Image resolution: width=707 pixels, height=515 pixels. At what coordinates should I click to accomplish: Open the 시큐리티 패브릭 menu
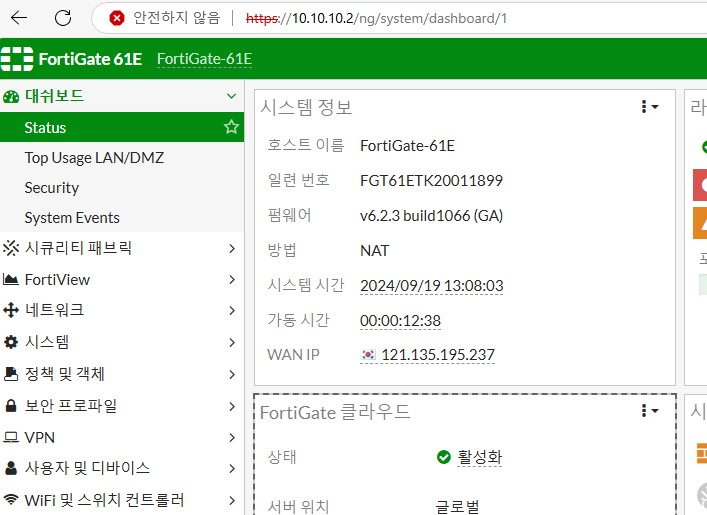78,248
